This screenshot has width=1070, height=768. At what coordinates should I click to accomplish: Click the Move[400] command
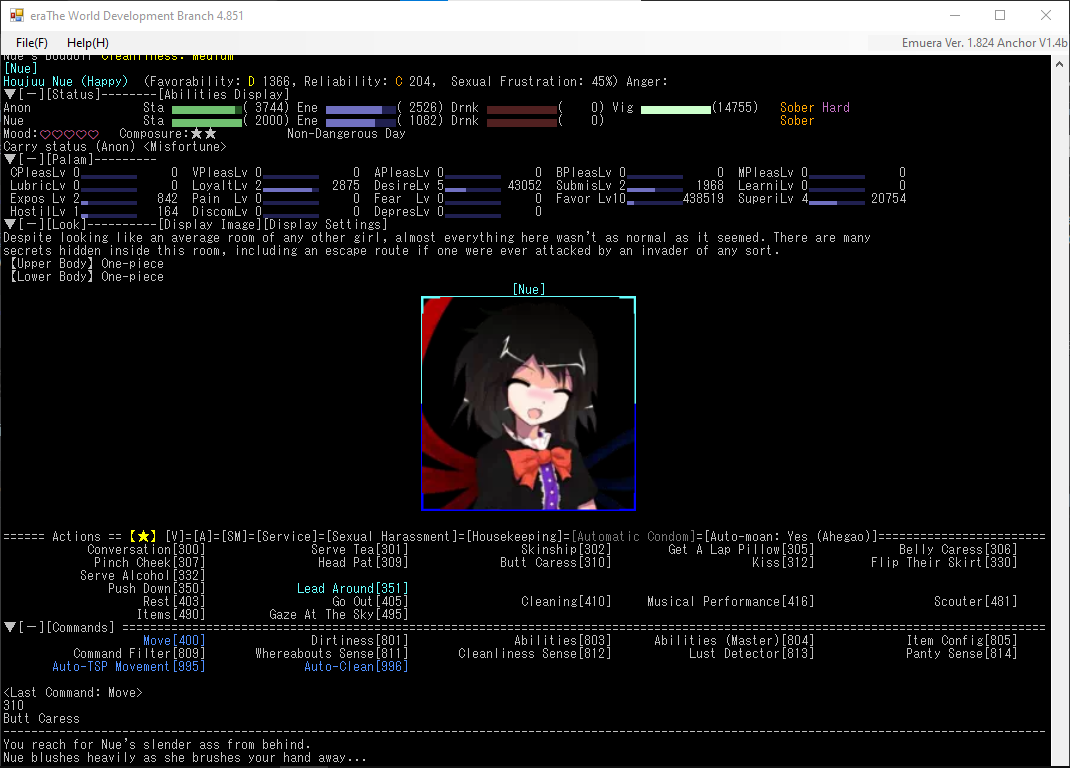173,641
